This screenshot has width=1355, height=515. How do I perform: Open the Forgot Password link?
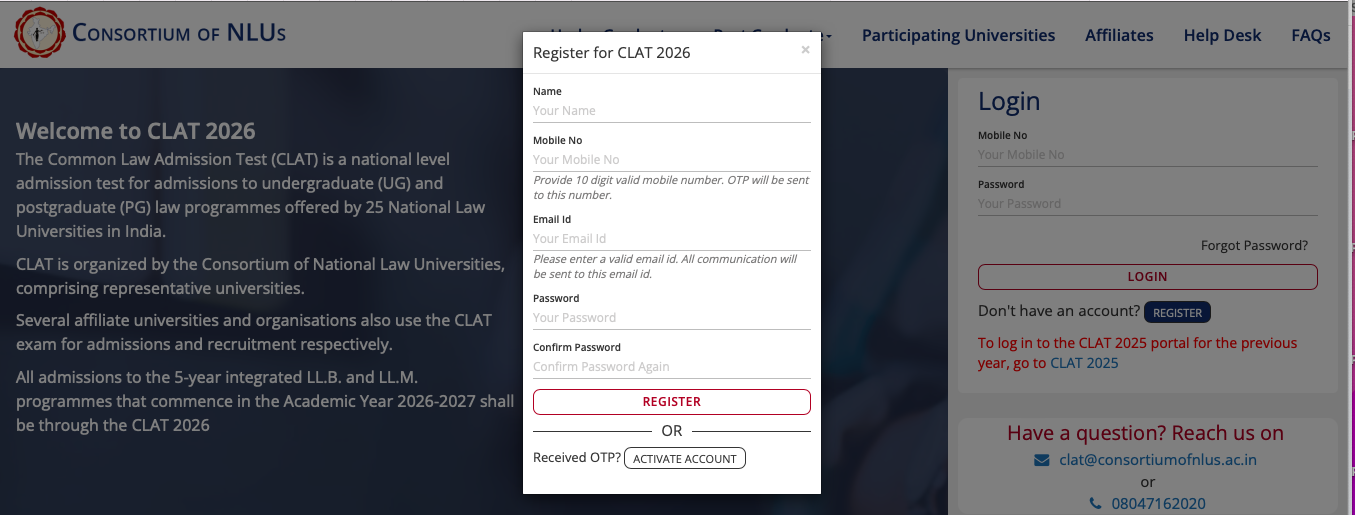tap(1254, 245)
